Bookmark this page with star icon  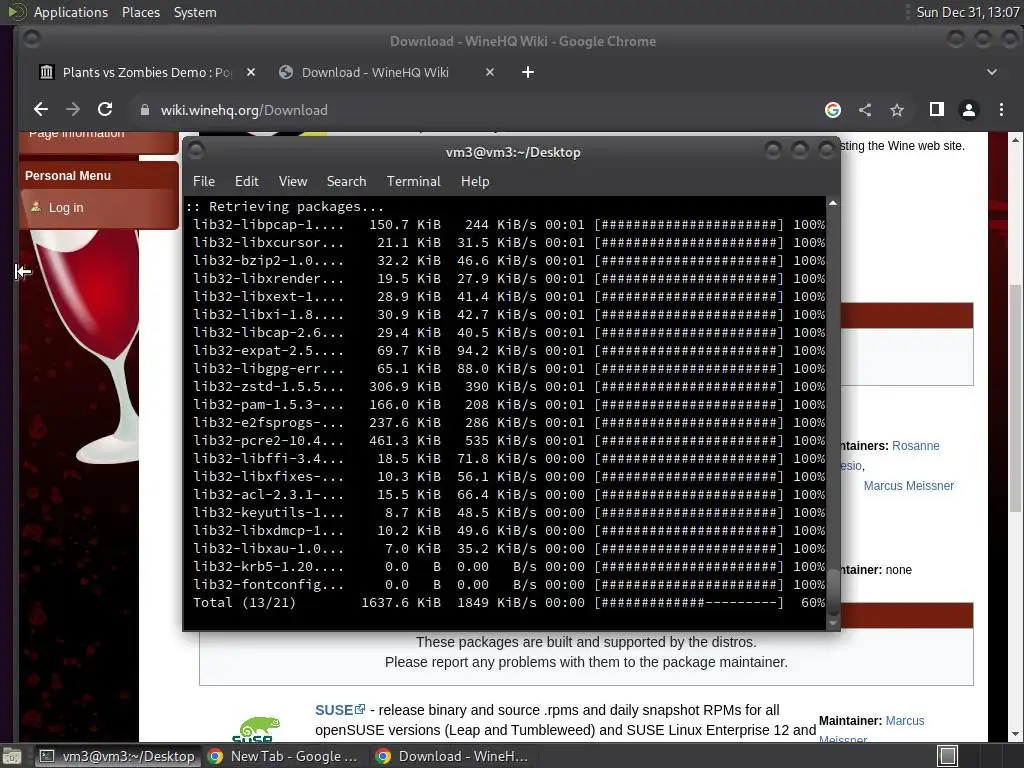pyautogui.click(x=897, y=110)
